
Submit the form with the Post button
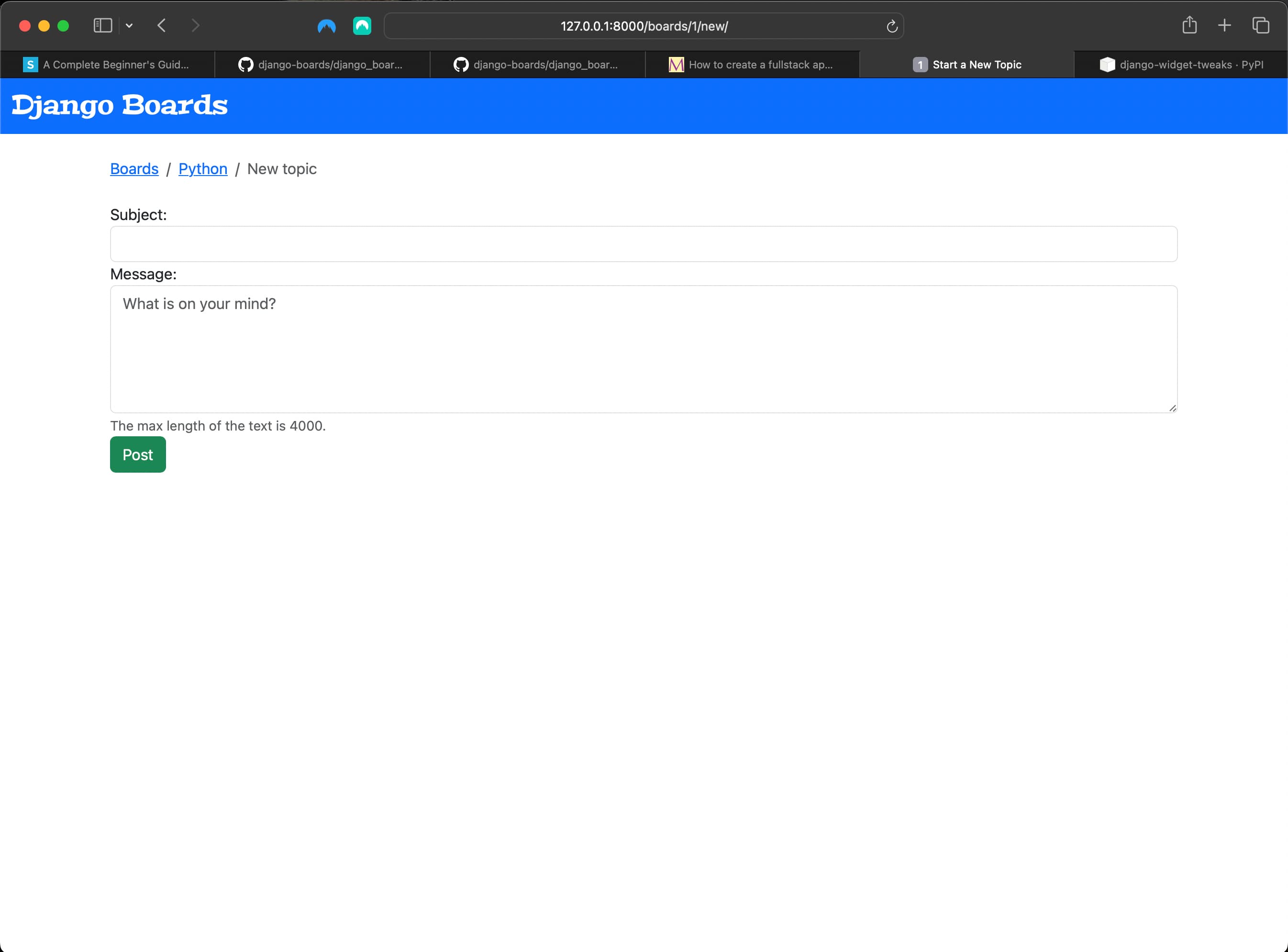click(x=138, y=454)
